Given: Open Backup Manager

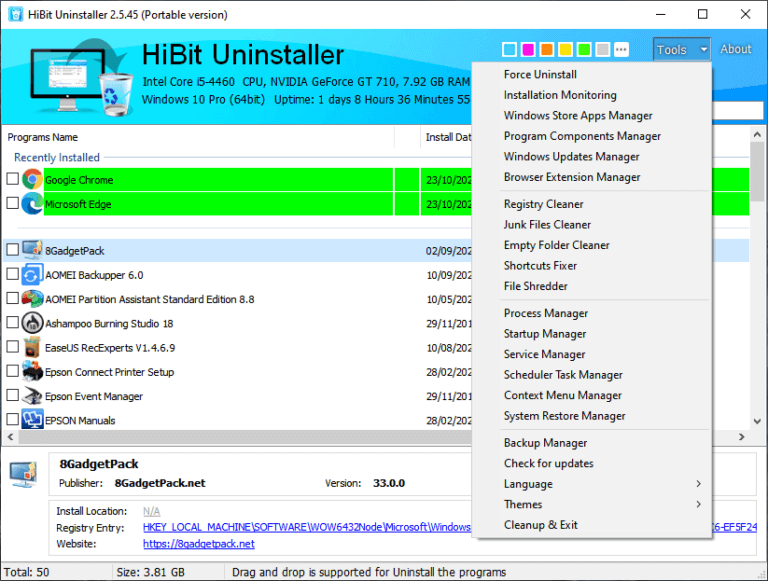Looking at the screenshot, I should pos(546,443).
